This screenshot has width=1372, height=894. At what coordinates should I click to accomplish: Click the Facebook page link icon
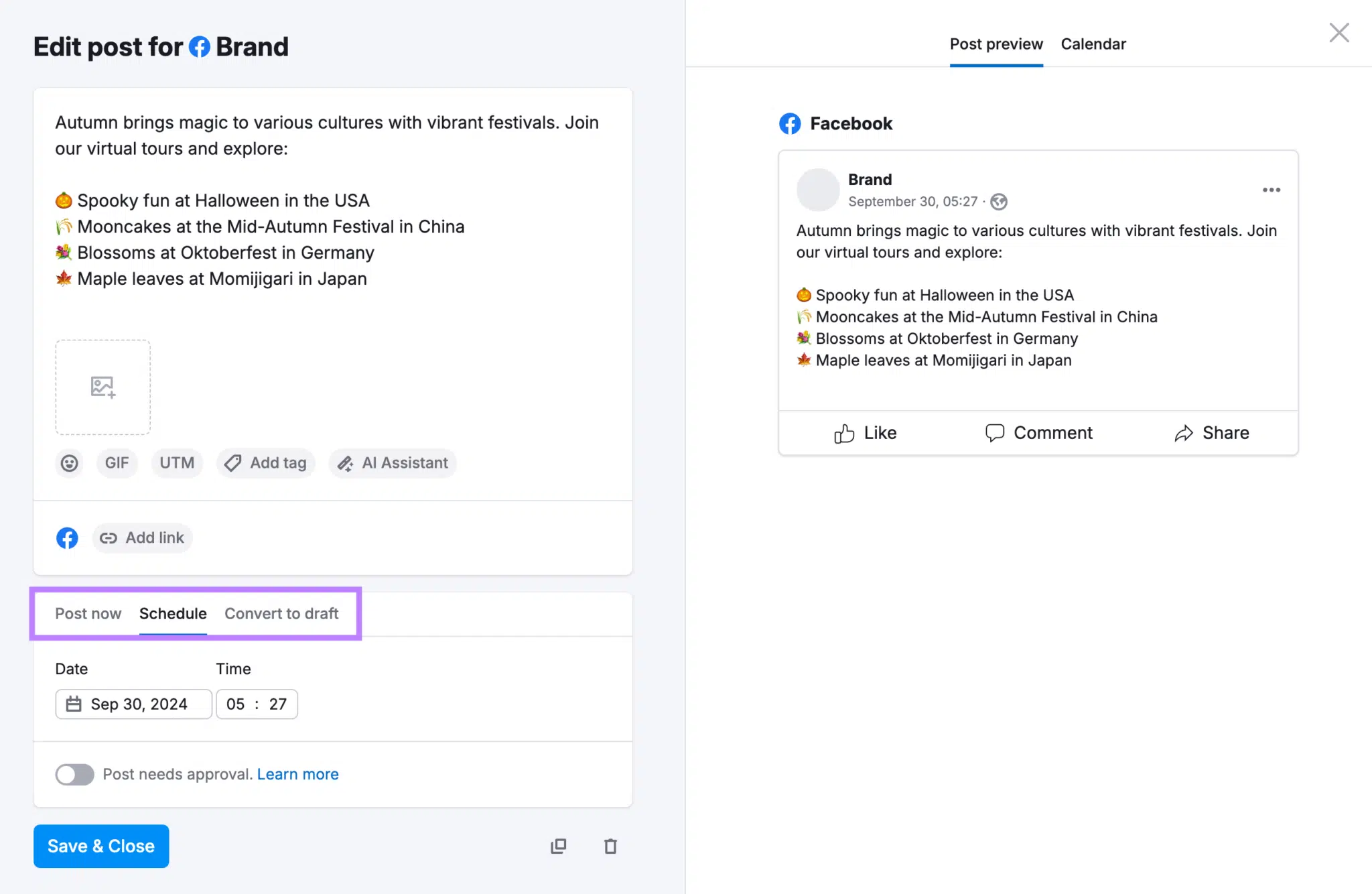coord(67,537)
